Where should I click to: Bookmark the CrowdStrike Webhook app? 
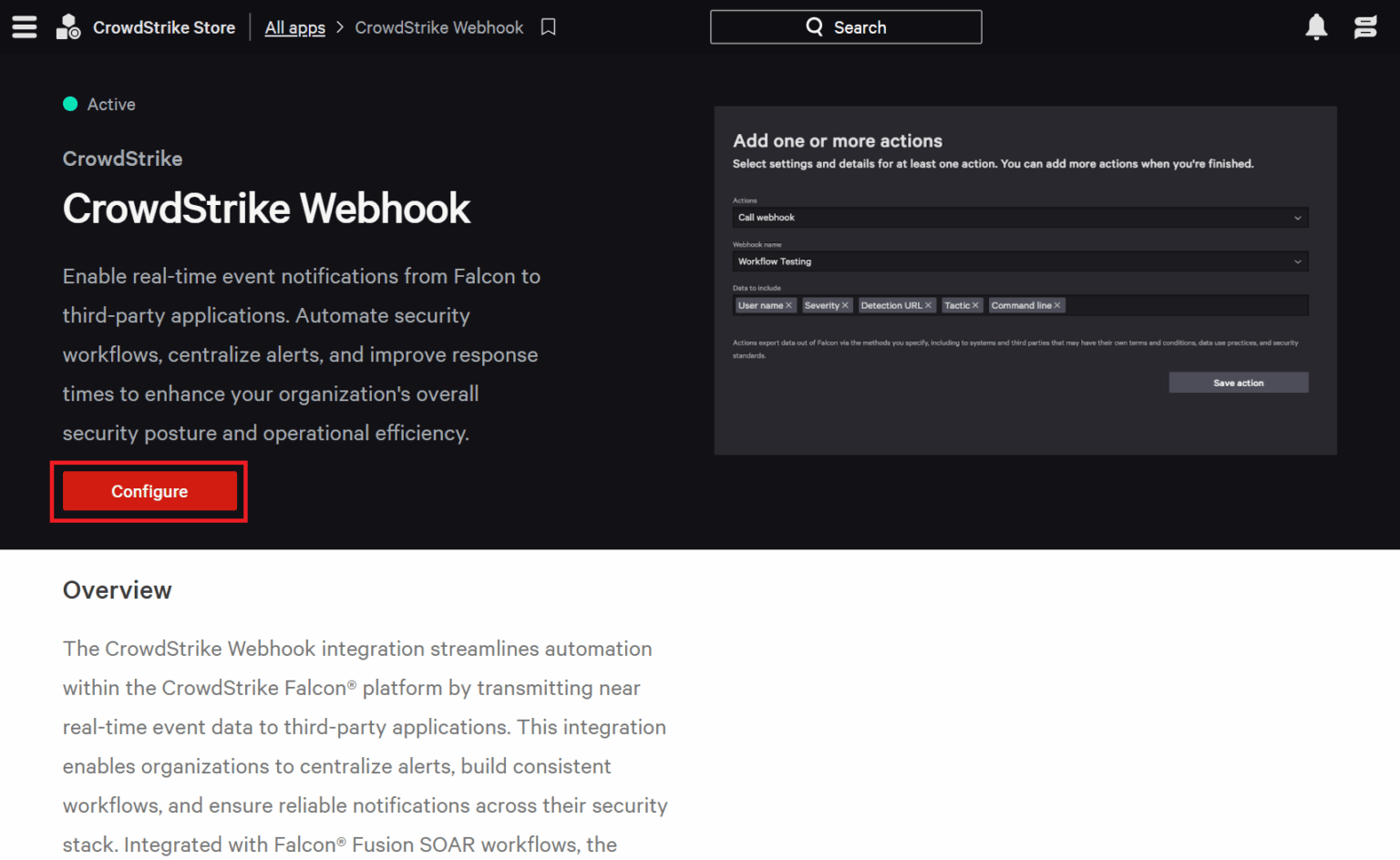click(548, 27)
